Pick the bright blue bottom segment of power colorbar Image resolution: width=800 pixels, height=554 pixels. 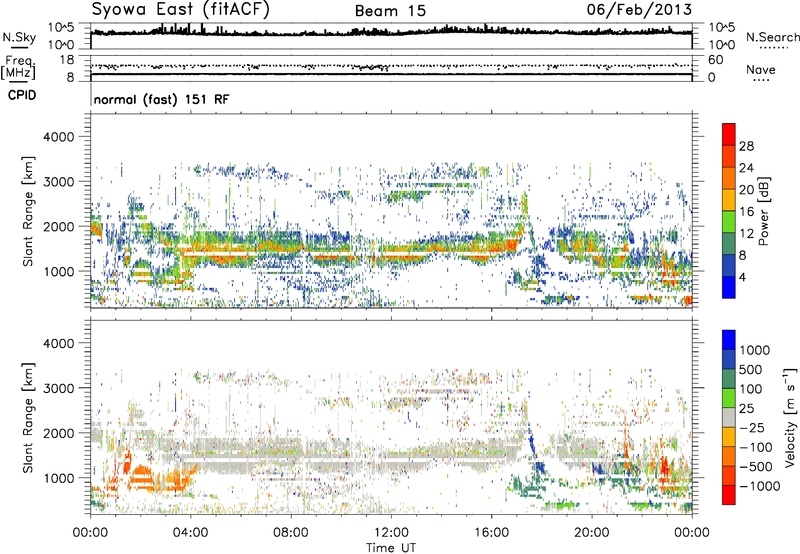(729, 287)
